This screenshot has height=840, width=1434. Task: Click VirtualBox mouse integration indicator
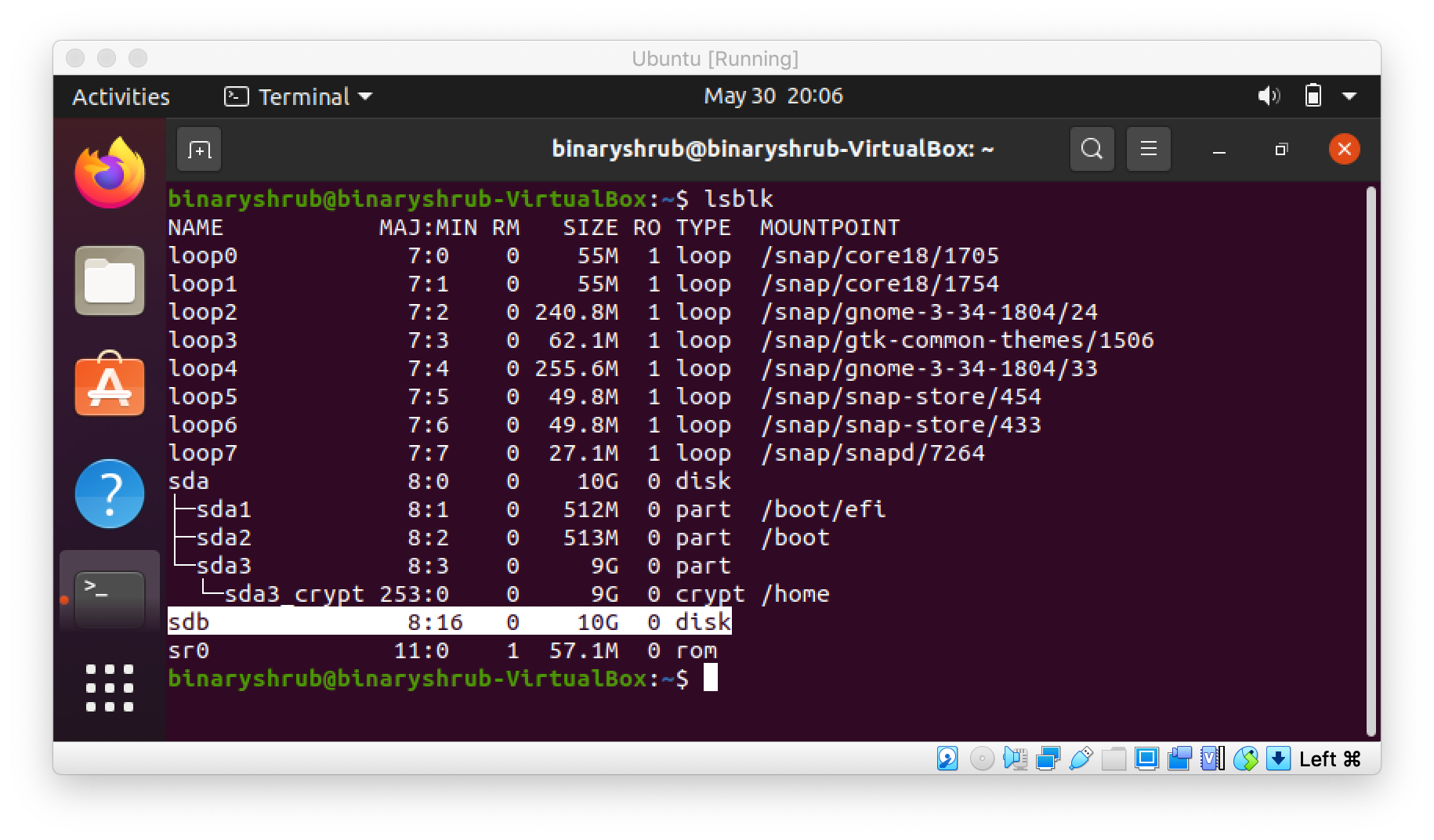pos(1245,759)
